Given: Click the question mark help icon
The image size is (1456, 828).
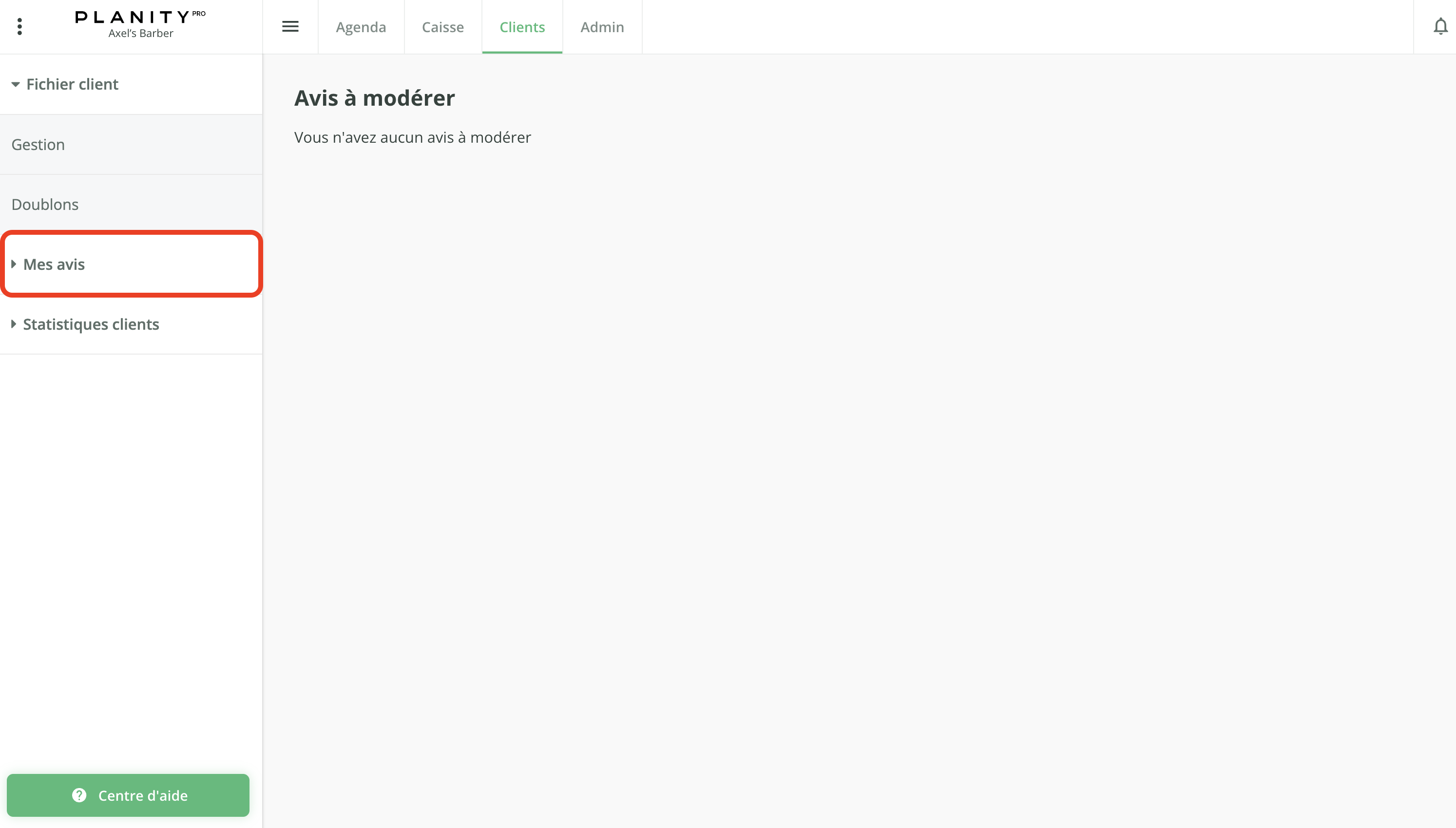Looking at the screenshot, I should (79, 795).
